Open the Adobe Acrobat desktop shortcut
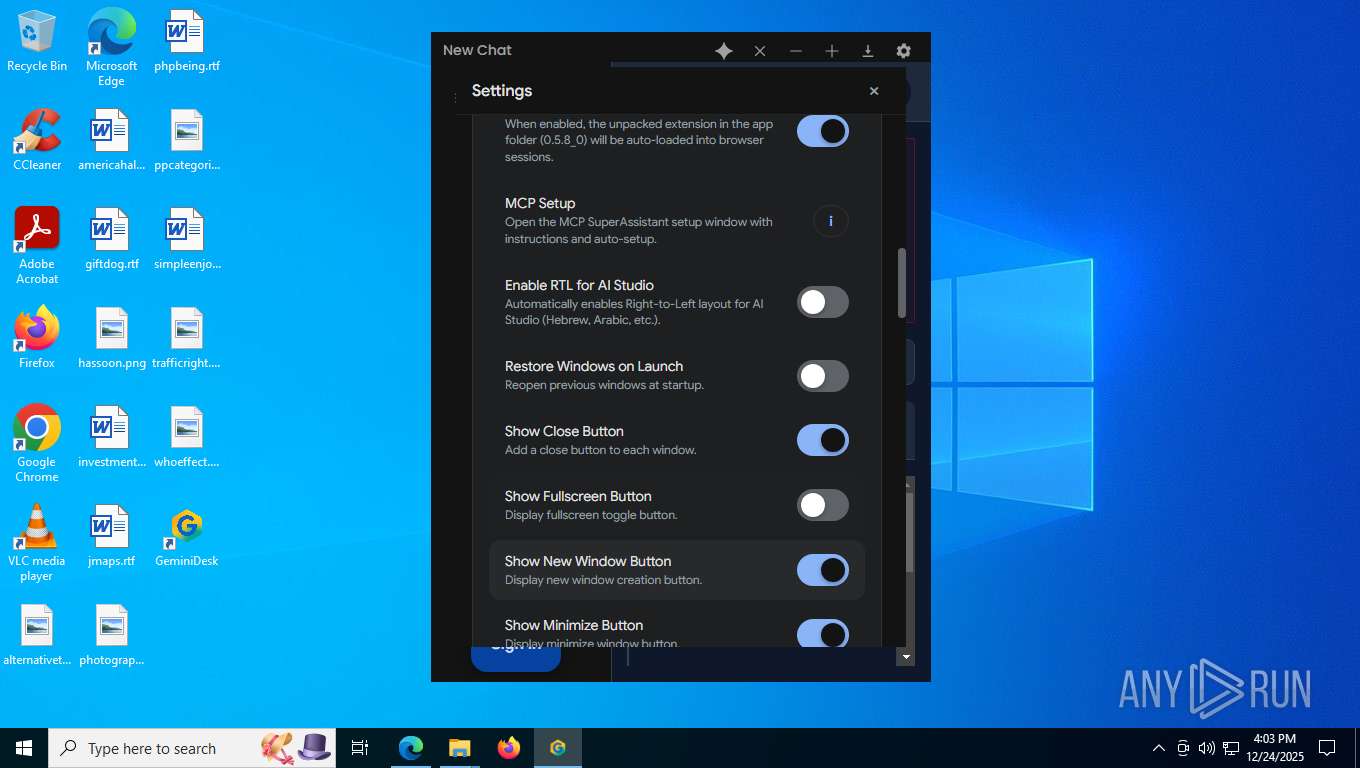The width and height of the screenshot is (1360, 768). 37,246
